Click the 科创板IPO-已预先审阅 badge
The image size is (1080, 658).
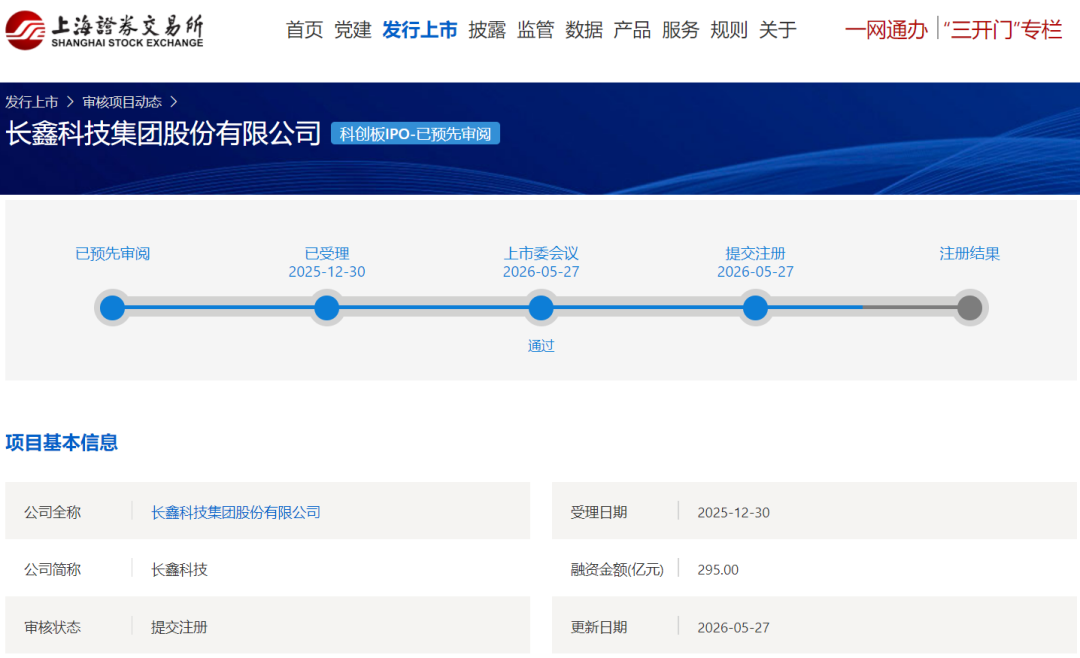415,134
